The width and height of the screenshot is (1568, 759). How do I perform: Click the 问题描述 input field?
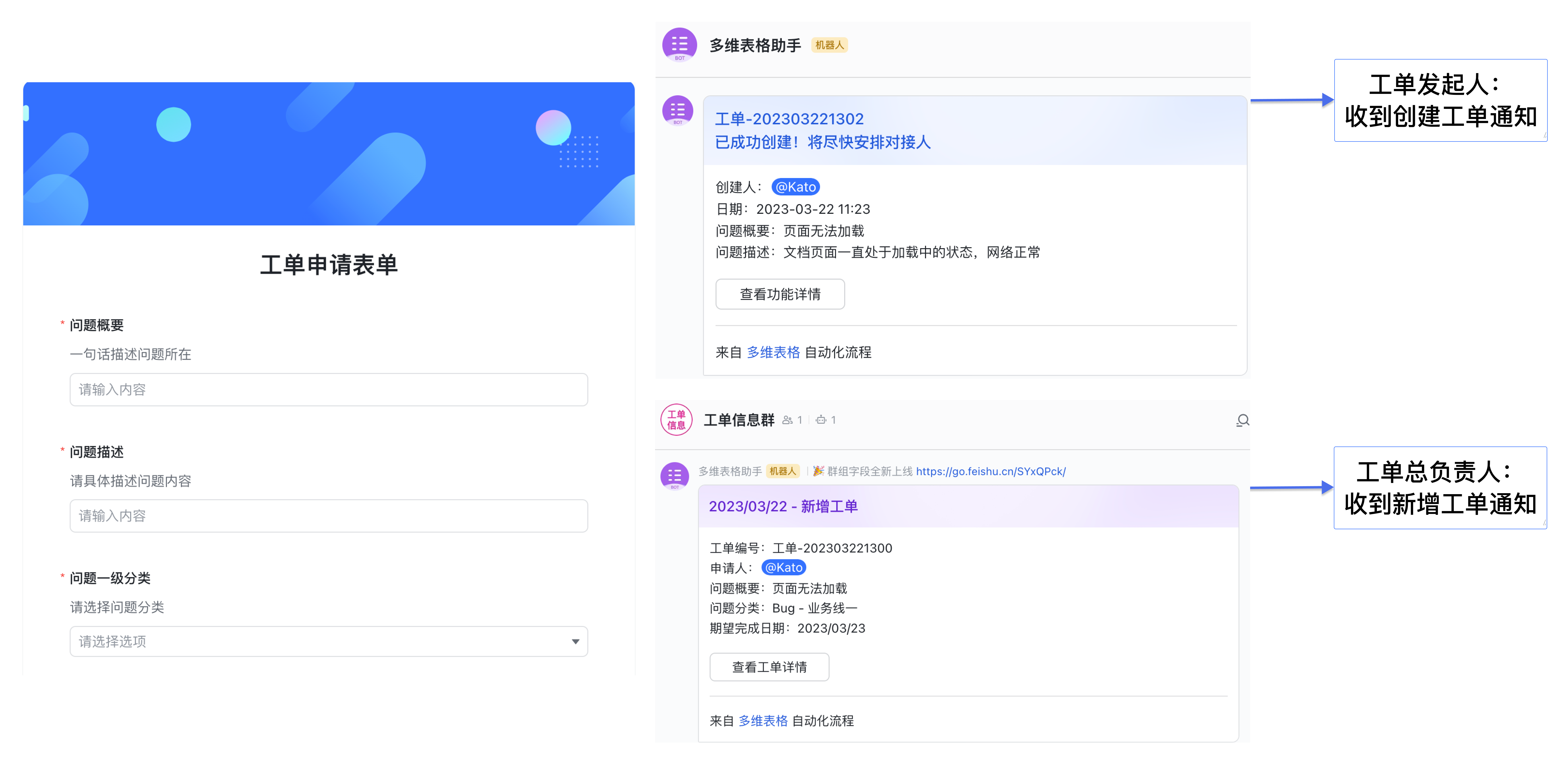pyautogui.click(x=329, y=516)
